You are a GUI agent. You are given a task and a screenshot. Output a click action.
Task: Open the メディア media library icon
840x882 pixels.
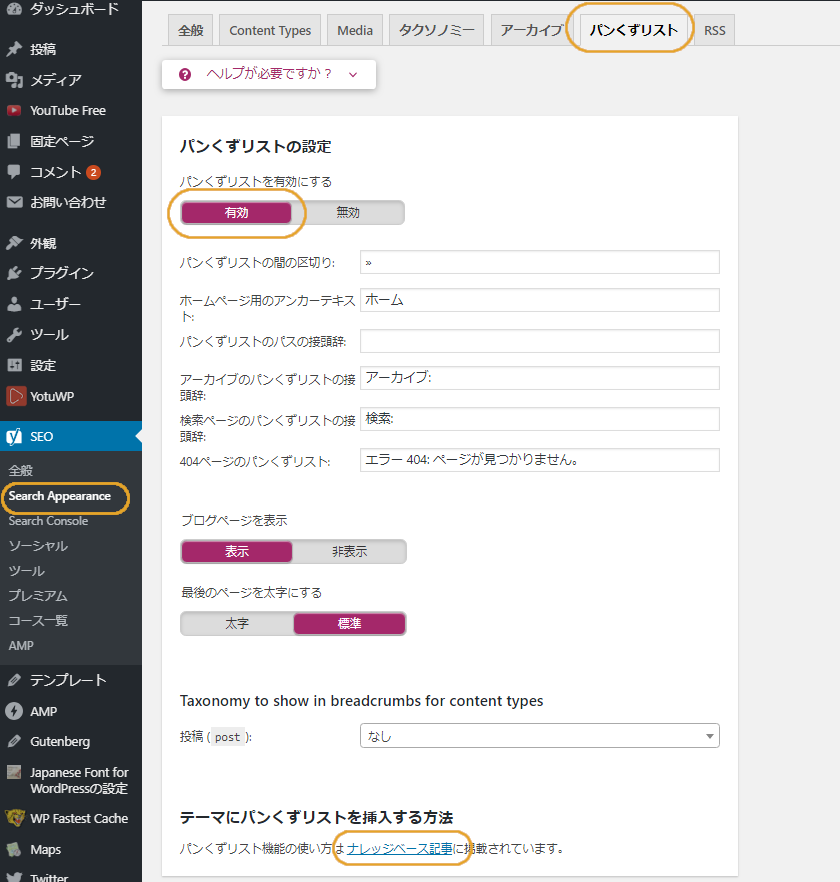pos(14,80)
